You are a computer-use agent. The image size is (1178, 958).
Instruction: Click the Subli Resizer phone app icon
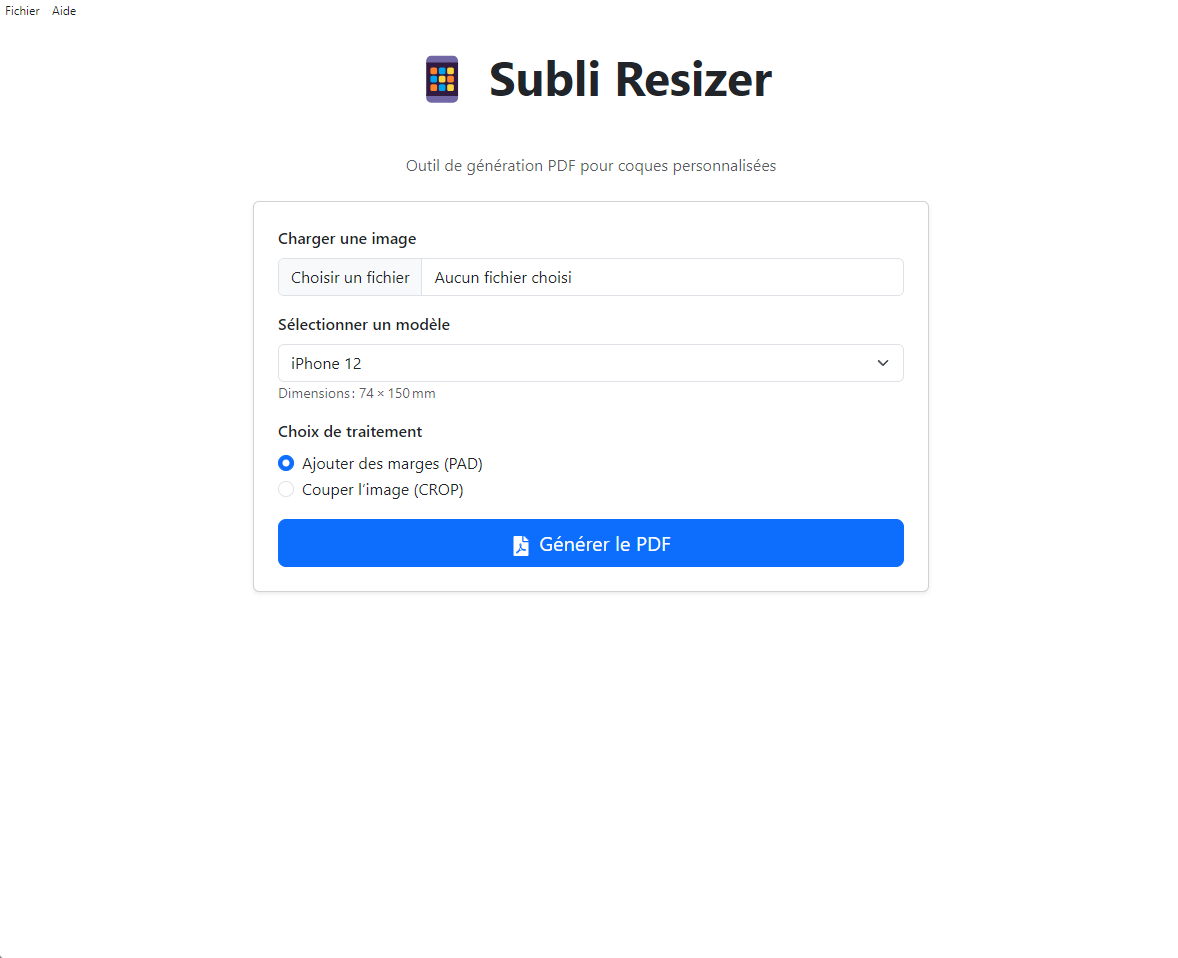click(441, 78)
